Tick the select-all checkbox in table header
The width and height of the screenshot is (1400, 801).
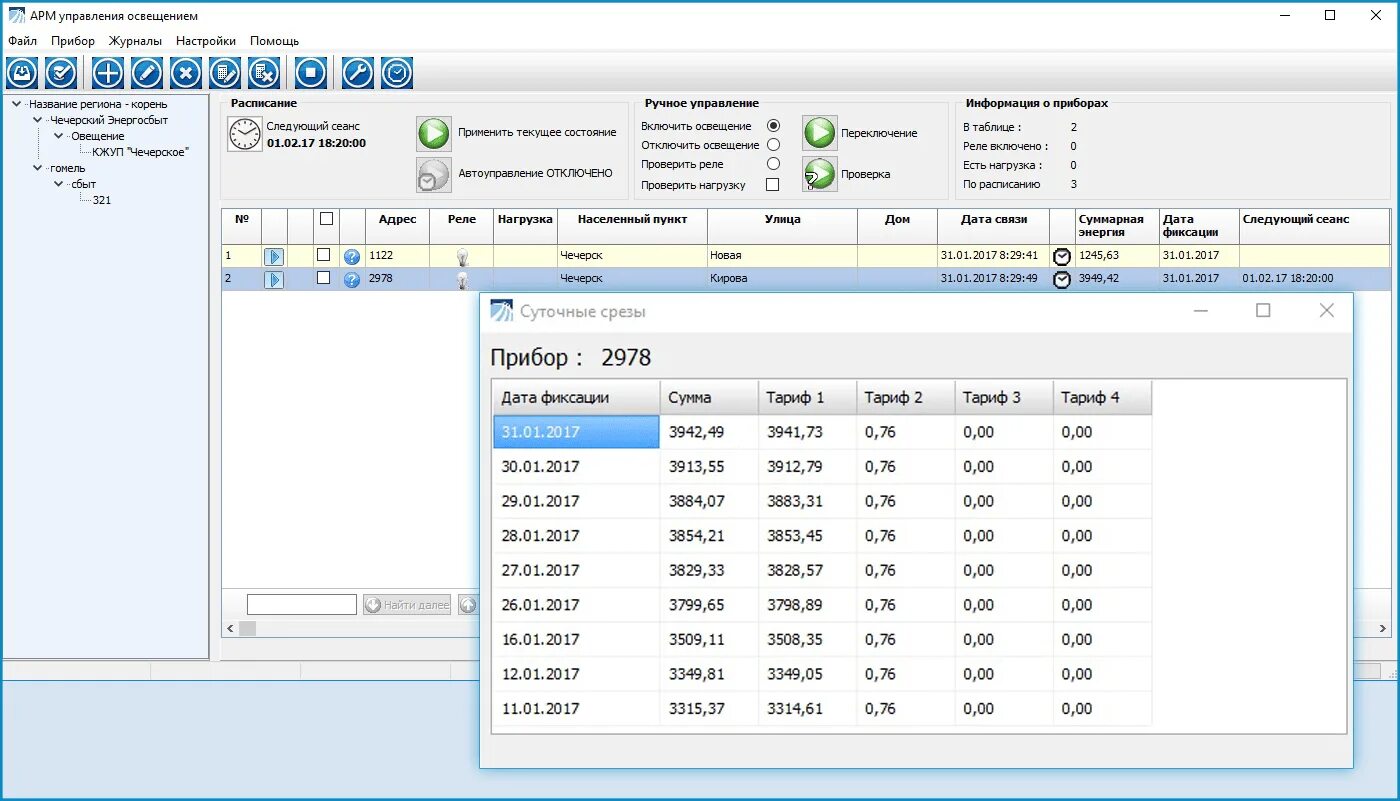click(326, 219)
